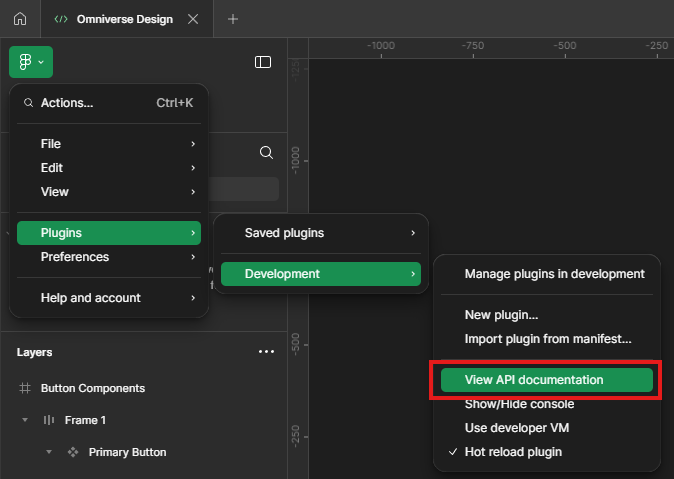Viewport: 674px width, 479px height.
Task: Click the frame icon beside Button Components
Action: [25, 388]
